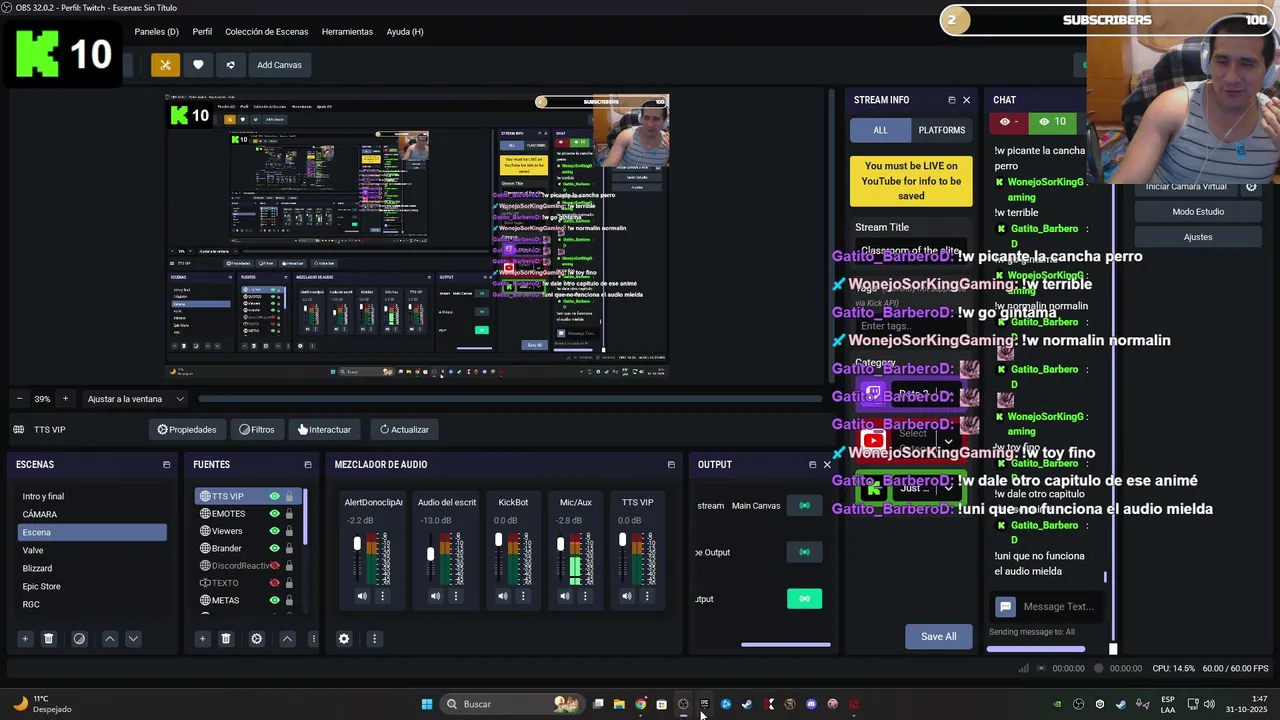Open Google Chrome from the taskbar

[x=640, y=704]
